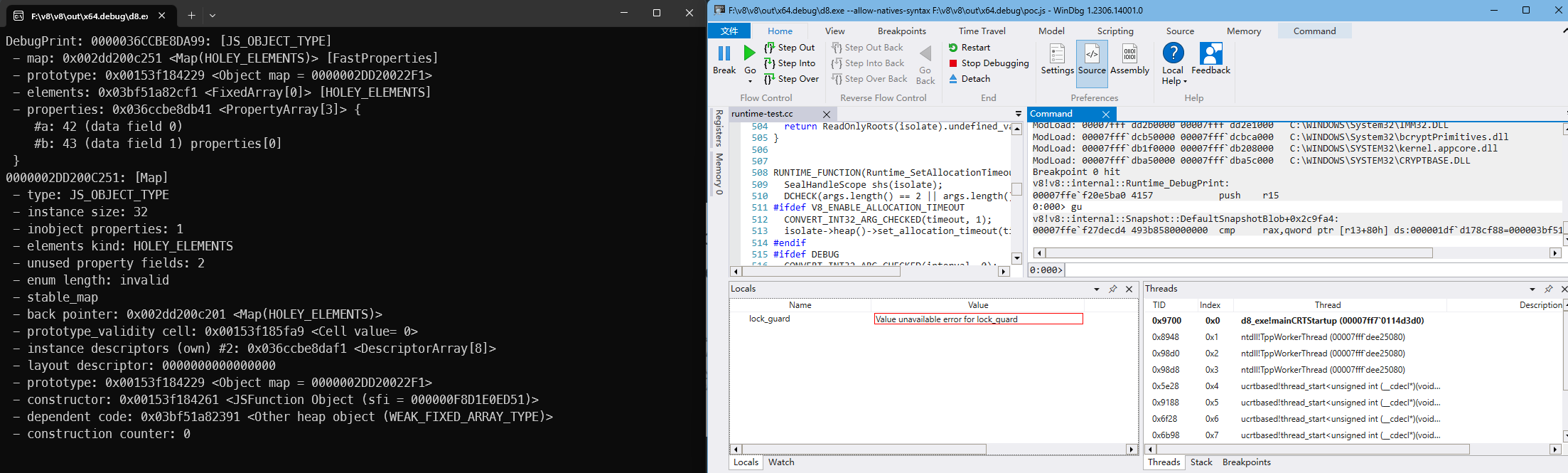Open the Settings preferences icon
Viewport: 1568px width, 473px height.
(x=1057, y=55)
